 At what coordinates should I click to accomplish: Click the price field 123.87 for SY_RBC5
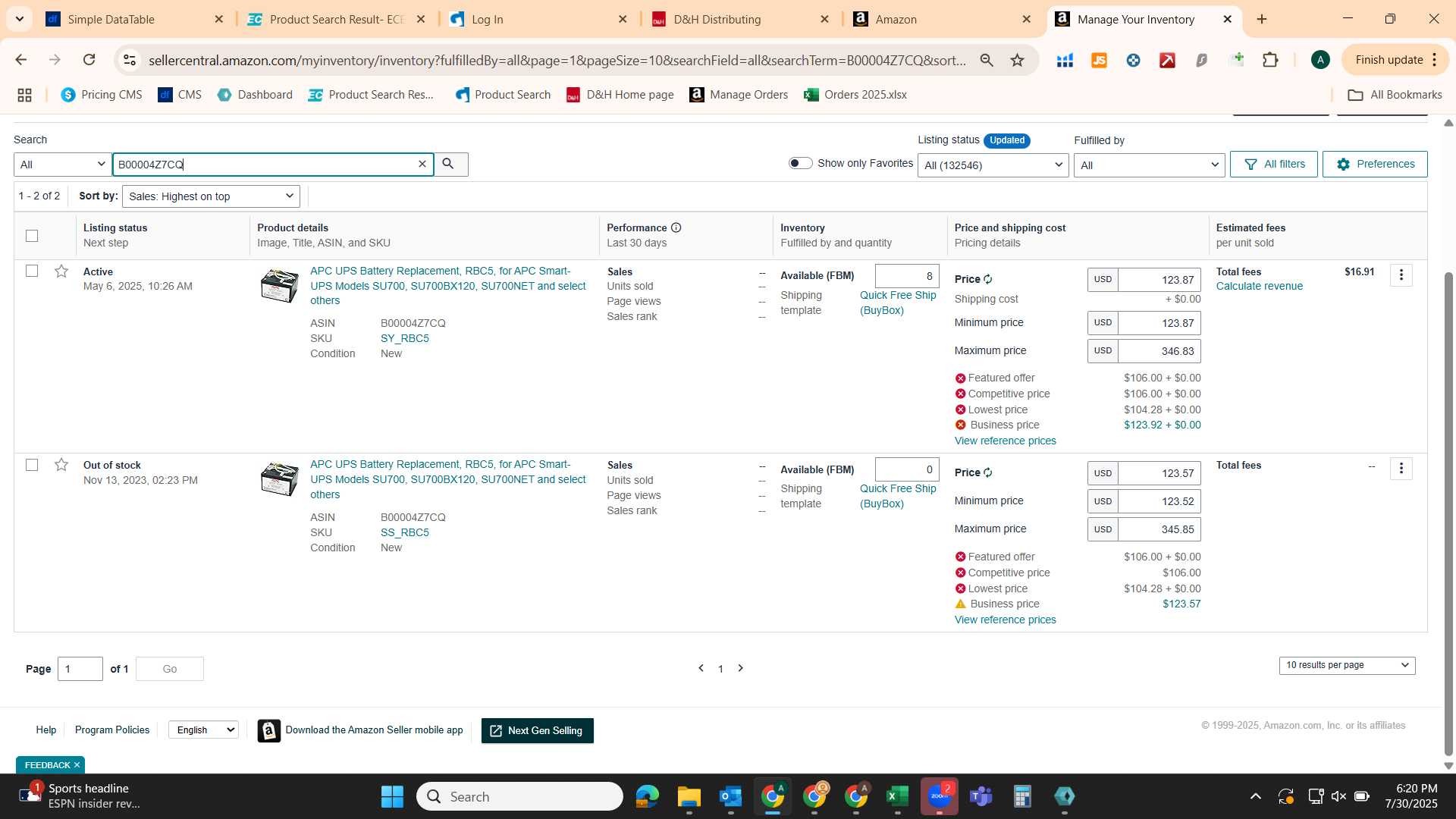point(1159,280)
